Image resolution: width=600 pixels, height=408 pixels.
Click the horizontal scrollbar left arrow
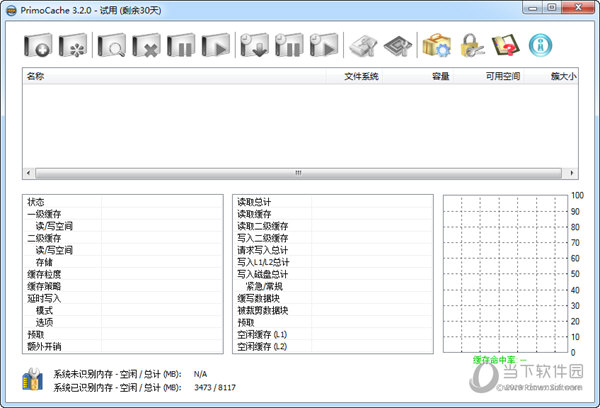[x=29, y=173]
